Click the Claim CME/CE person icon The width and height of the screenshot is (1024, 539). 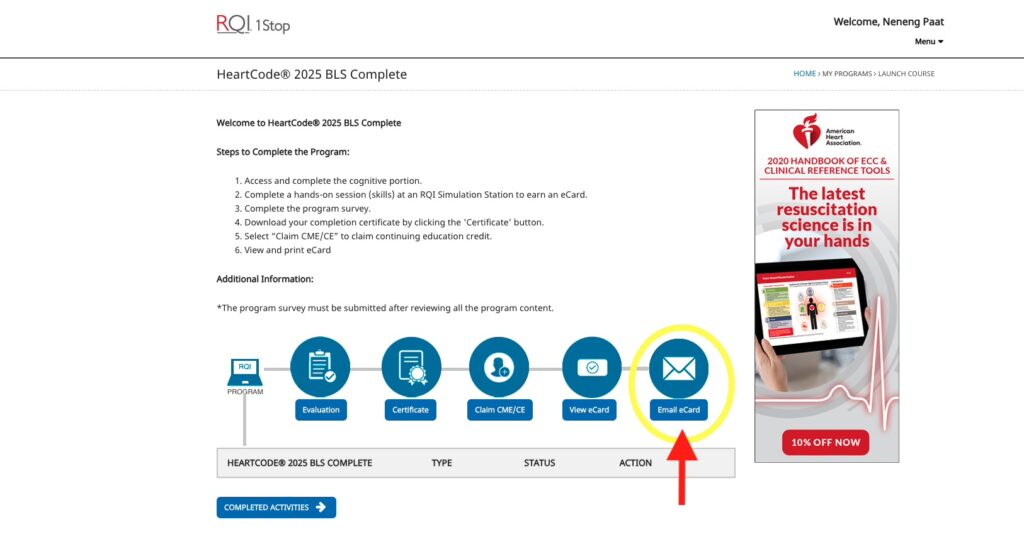(498, 367)
